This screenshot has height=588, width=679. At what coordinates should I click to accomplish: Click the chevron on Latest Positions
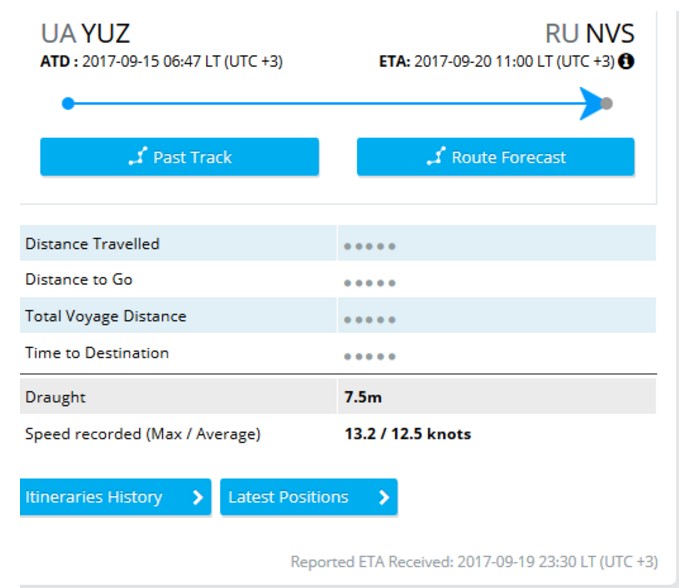(x=383, y=497)
